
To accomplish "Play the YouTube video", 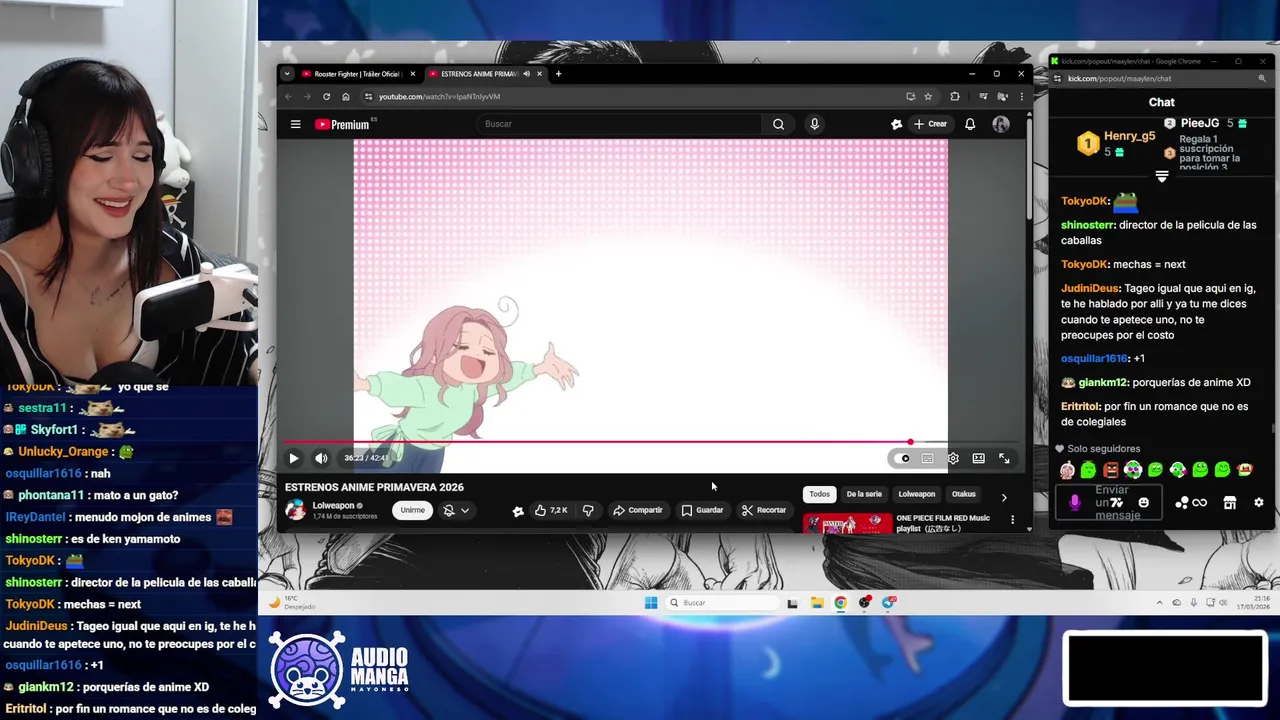I will click(x=294, y=458).
